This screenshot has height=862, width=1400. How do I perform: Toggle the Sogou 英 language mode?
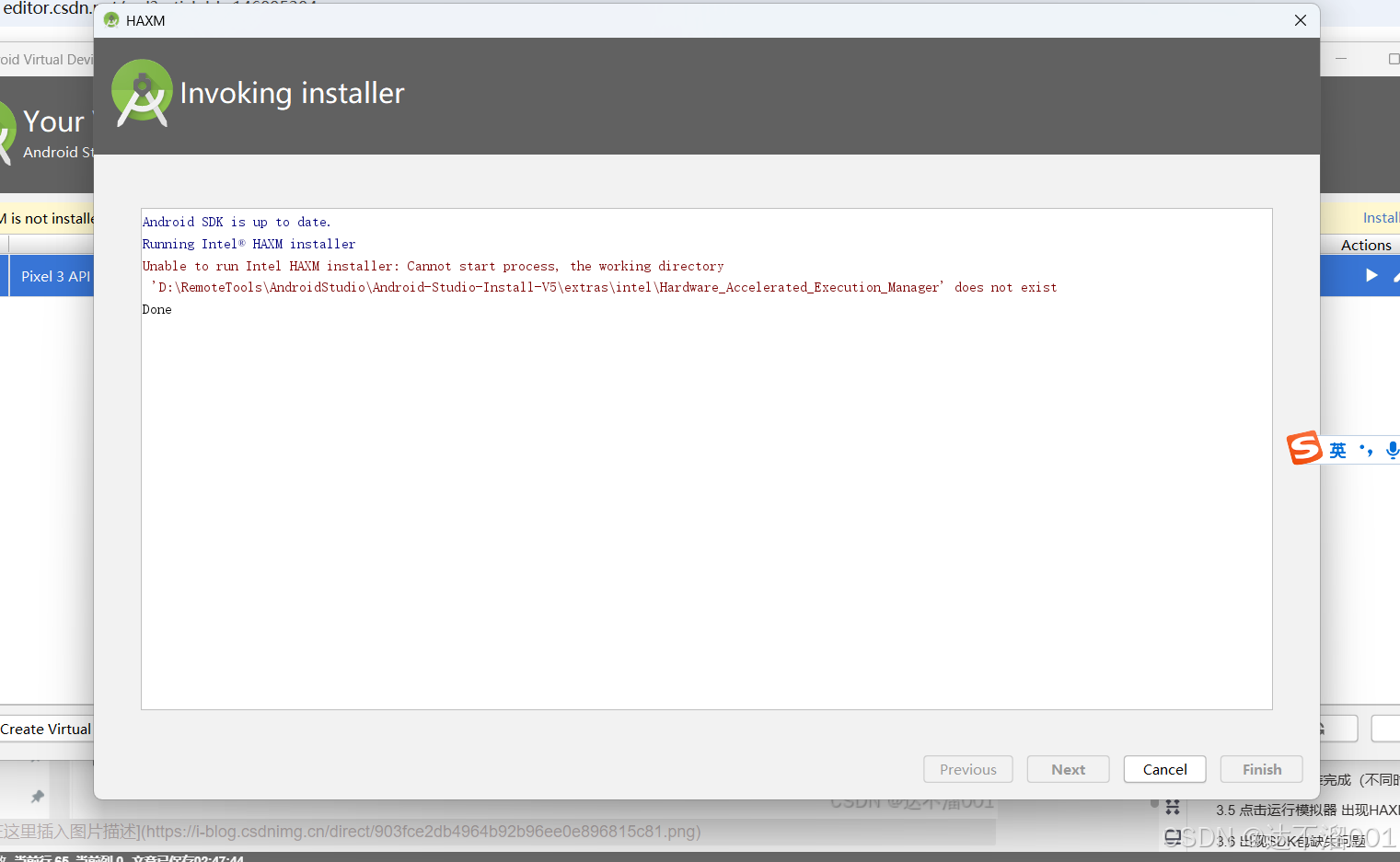tap(1337, 450)
